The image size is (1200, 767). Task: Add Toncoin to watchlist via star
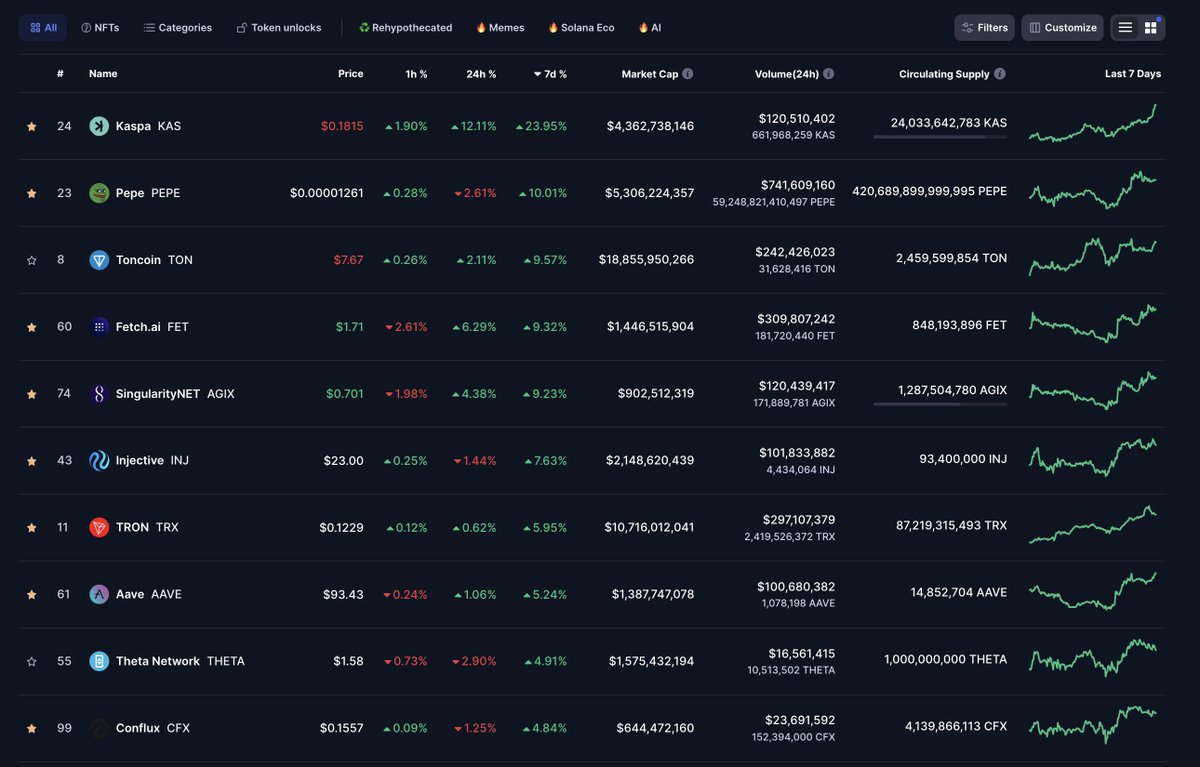click(x=31, y=259)
